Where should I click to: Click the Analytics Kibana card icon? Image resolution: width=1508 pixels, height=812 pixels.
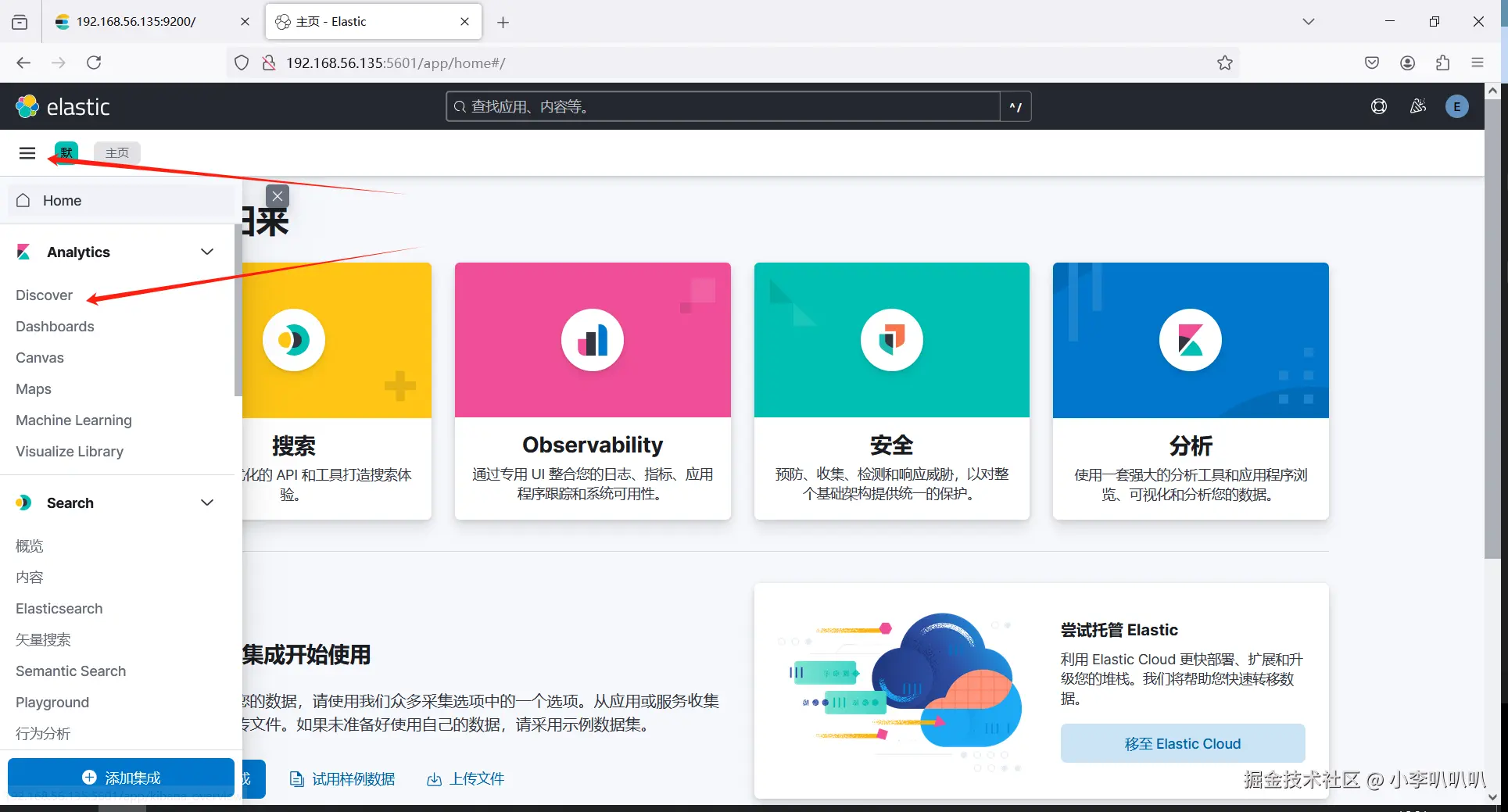click(x=1191, y=340)
